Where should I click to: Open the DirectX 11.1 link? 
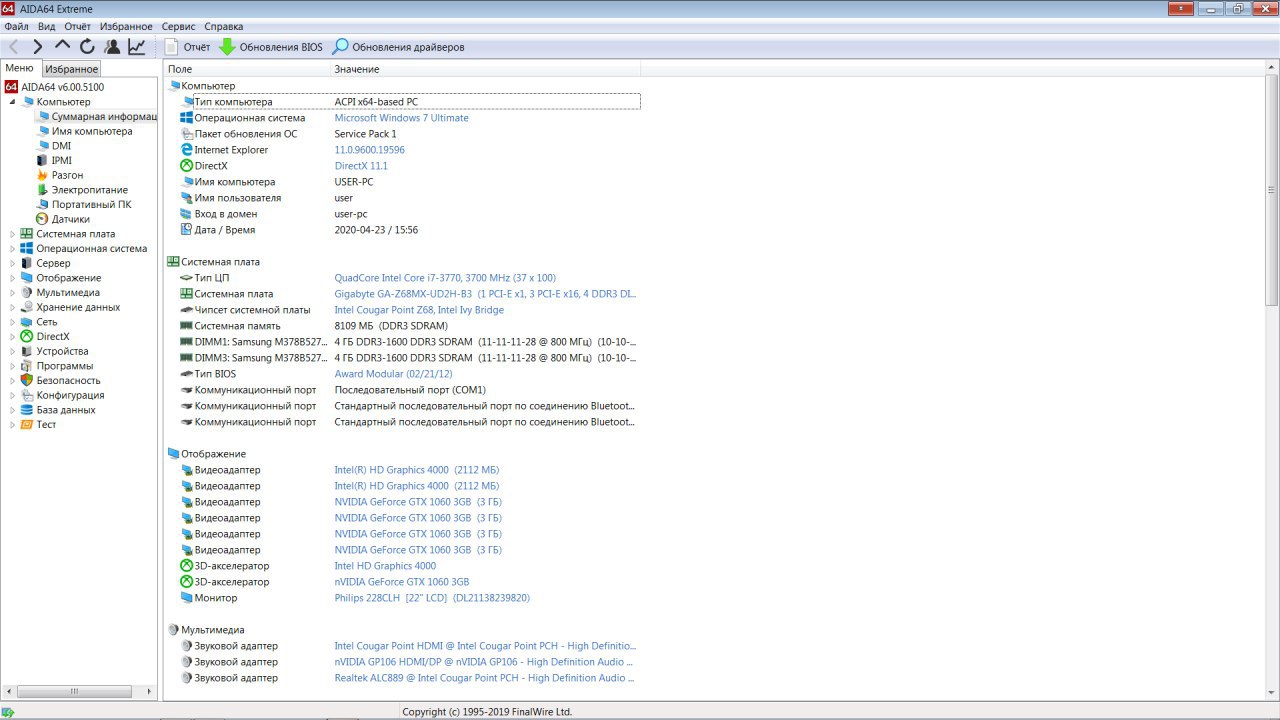click(361, 166)
